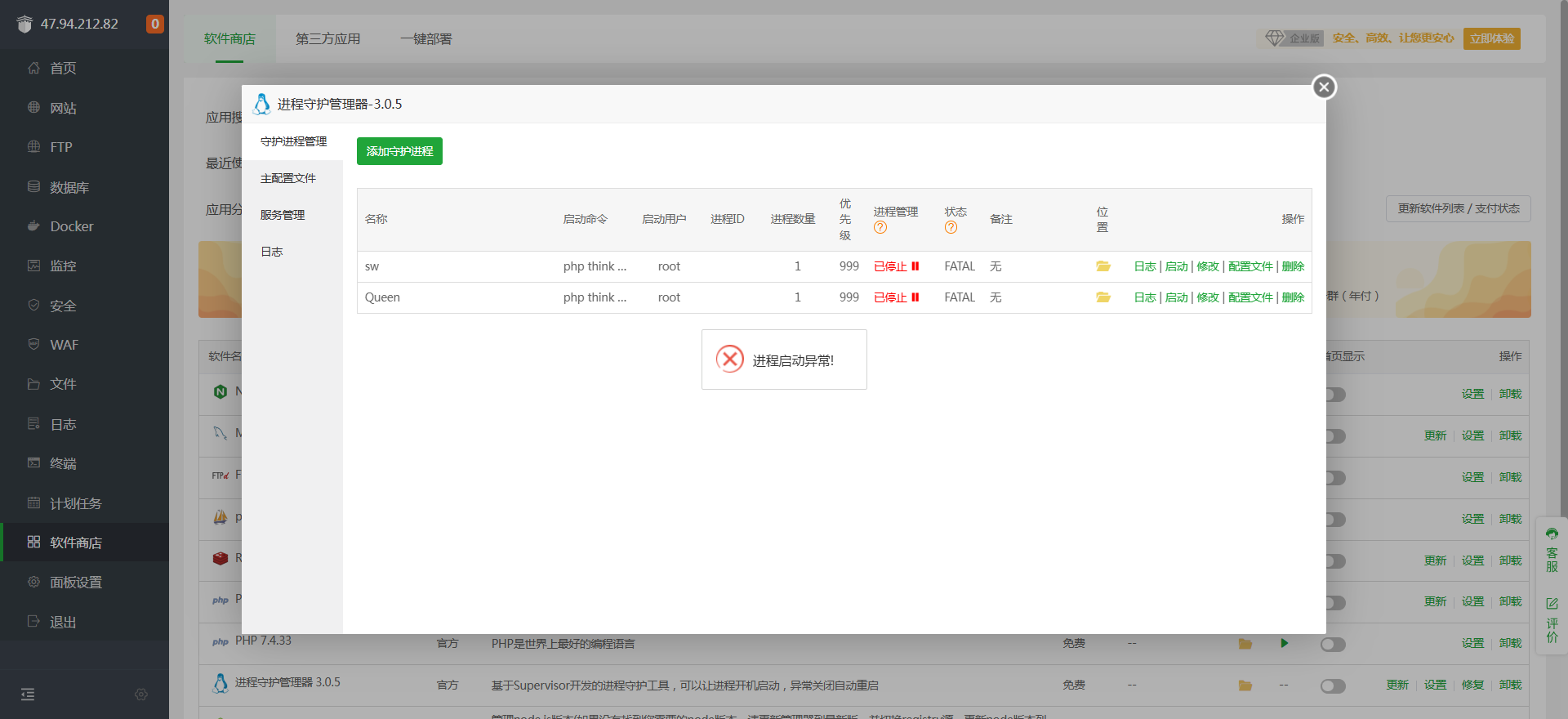Toggle the stopped status of Queen process
1568x719 pixels.
coord(897,297)
